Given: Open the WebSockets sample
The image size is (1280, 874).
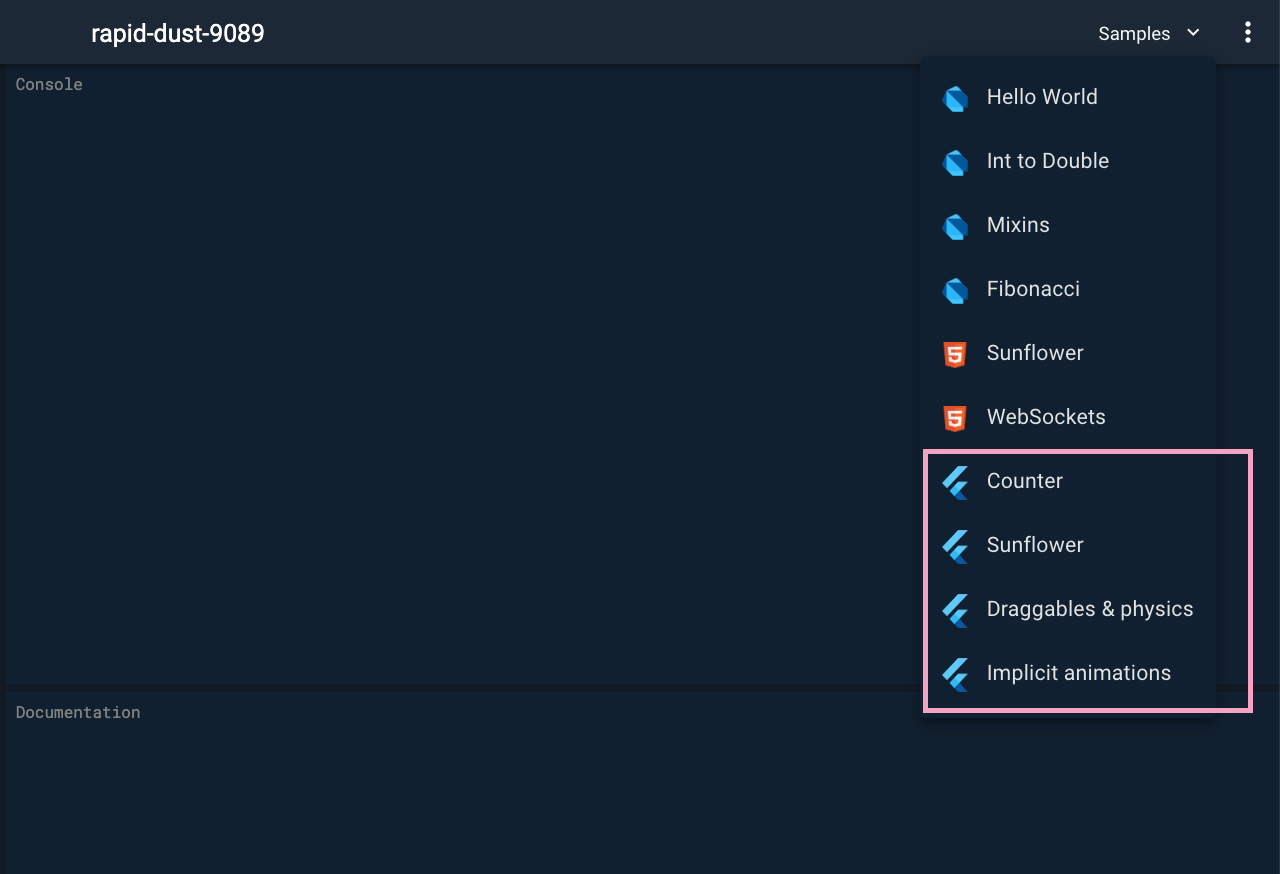Looking at the screenshot, I should click(x=1068, y=417).
